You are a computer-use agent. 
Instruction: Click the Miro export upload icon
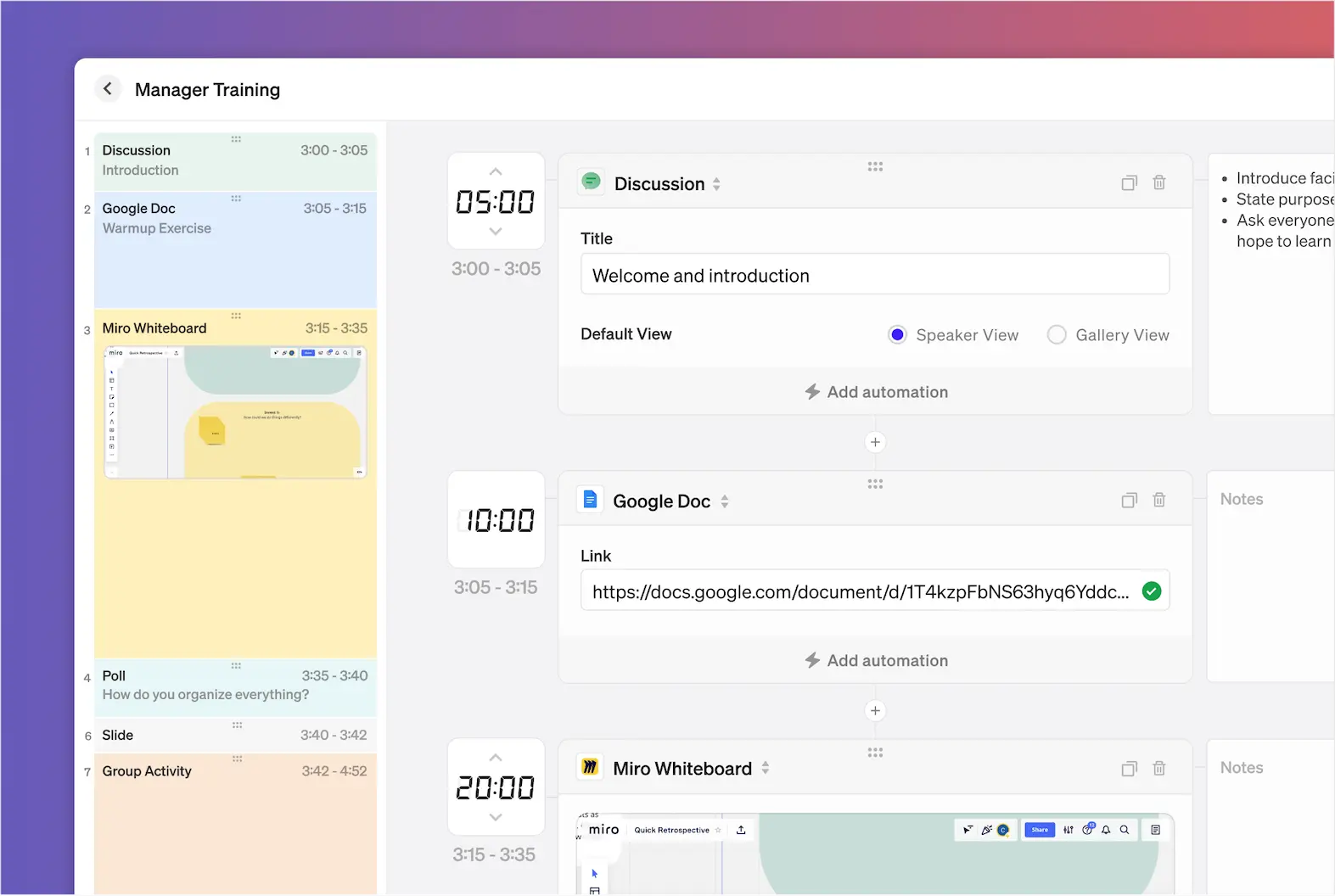(741, 830)
